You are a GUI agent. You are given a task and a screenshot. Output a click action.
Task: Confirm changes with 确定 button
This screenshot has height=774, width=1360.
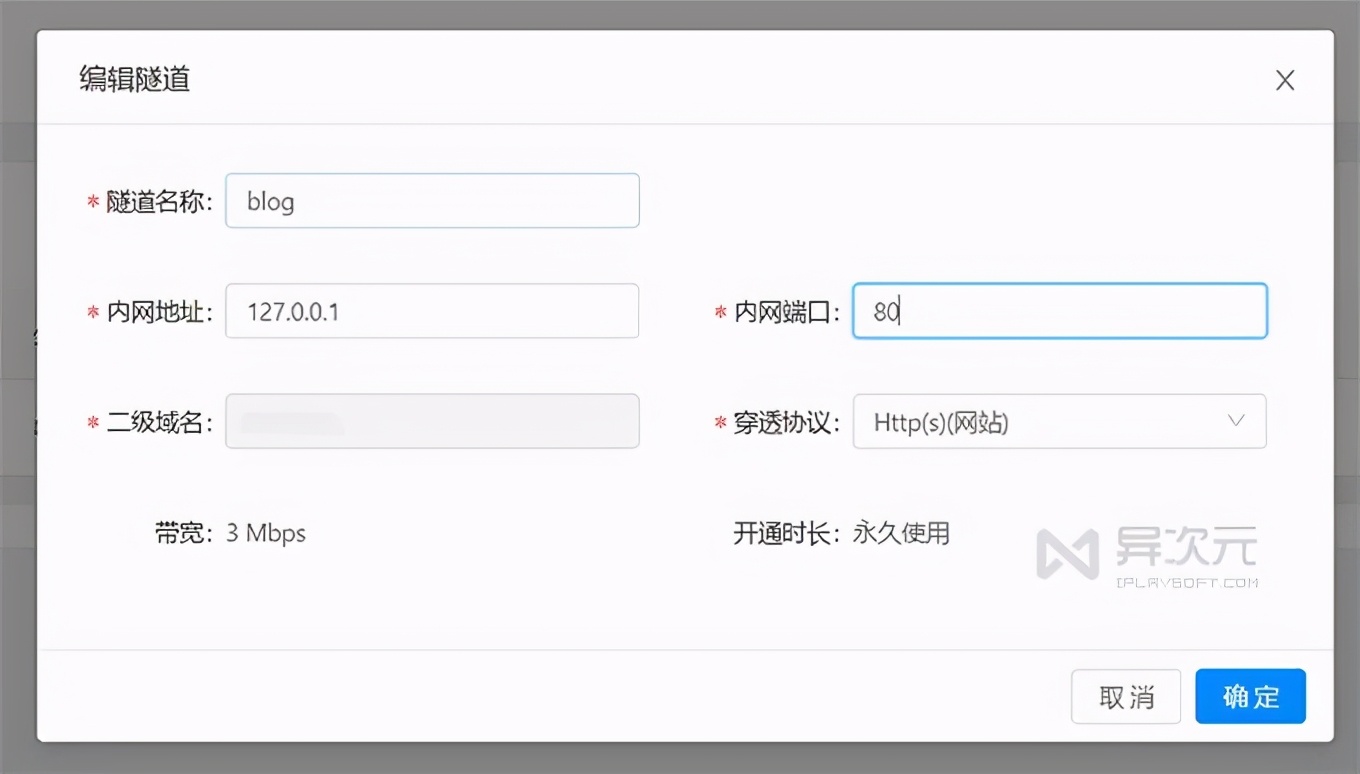(x=1251, y=696)
